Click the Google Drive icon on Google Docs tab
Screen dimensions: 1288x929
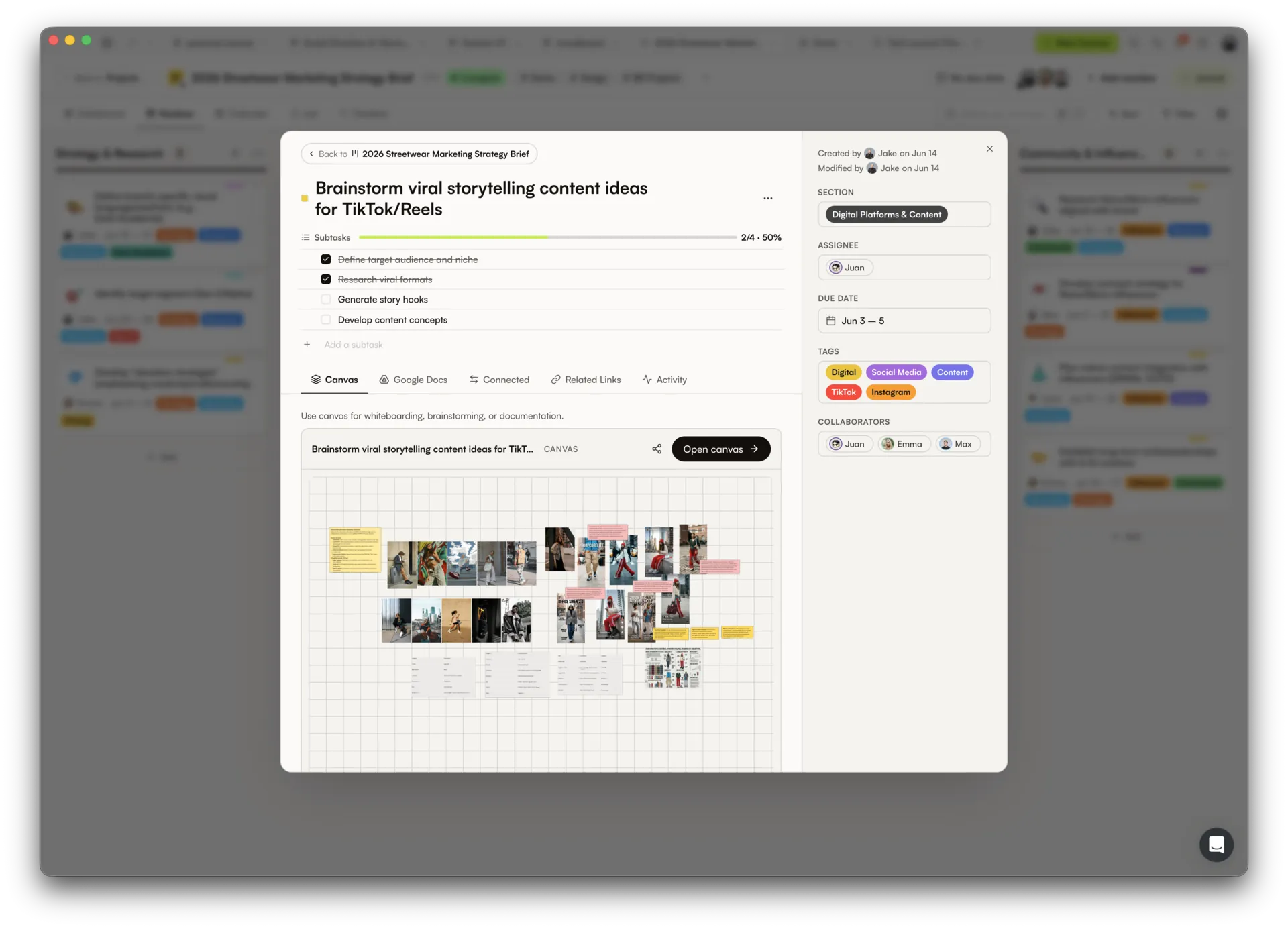click(384, 380)
